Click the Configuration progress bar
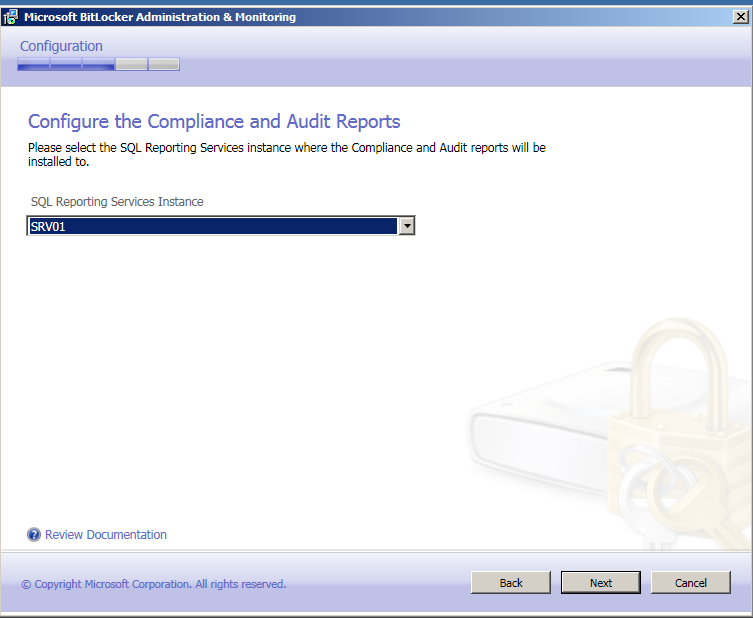Image resolution: width=753 pixels, height=618 pixels. tap(98, 64)
